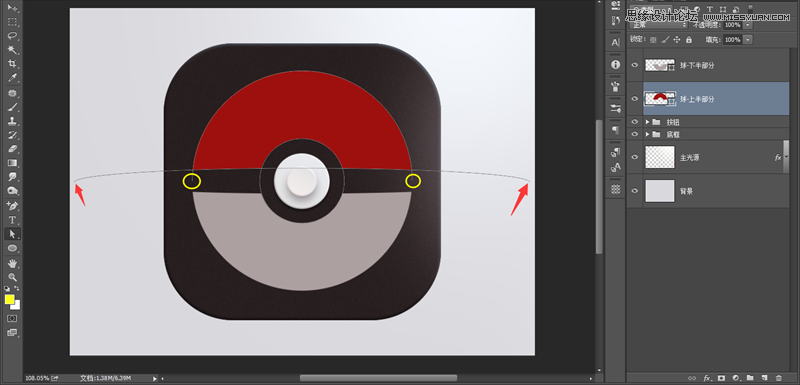
Task: Toggle lock transparent pixels
Action: [653, 39]
